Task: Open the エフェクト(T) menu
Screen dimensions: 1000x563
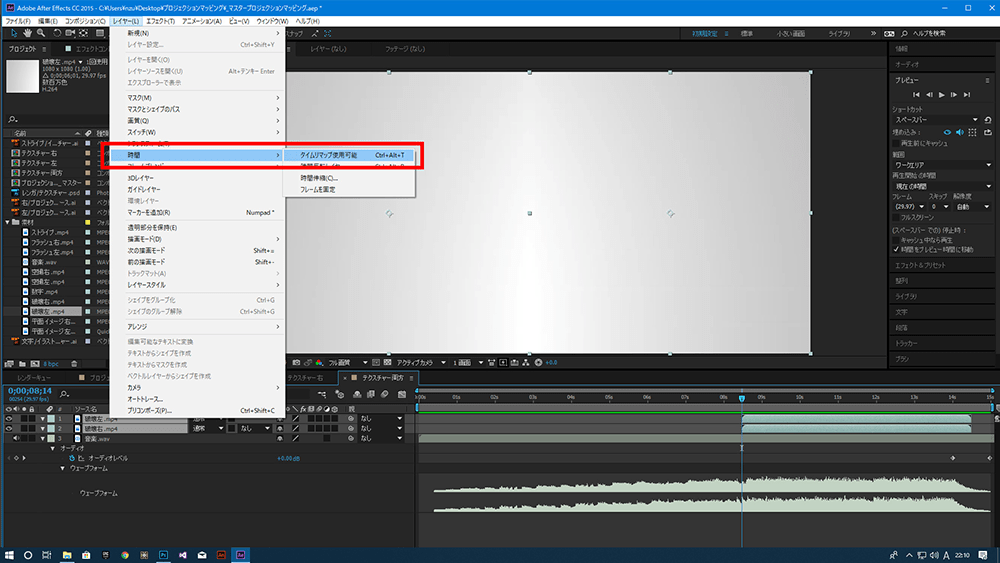Action: (x=161, y=21)
